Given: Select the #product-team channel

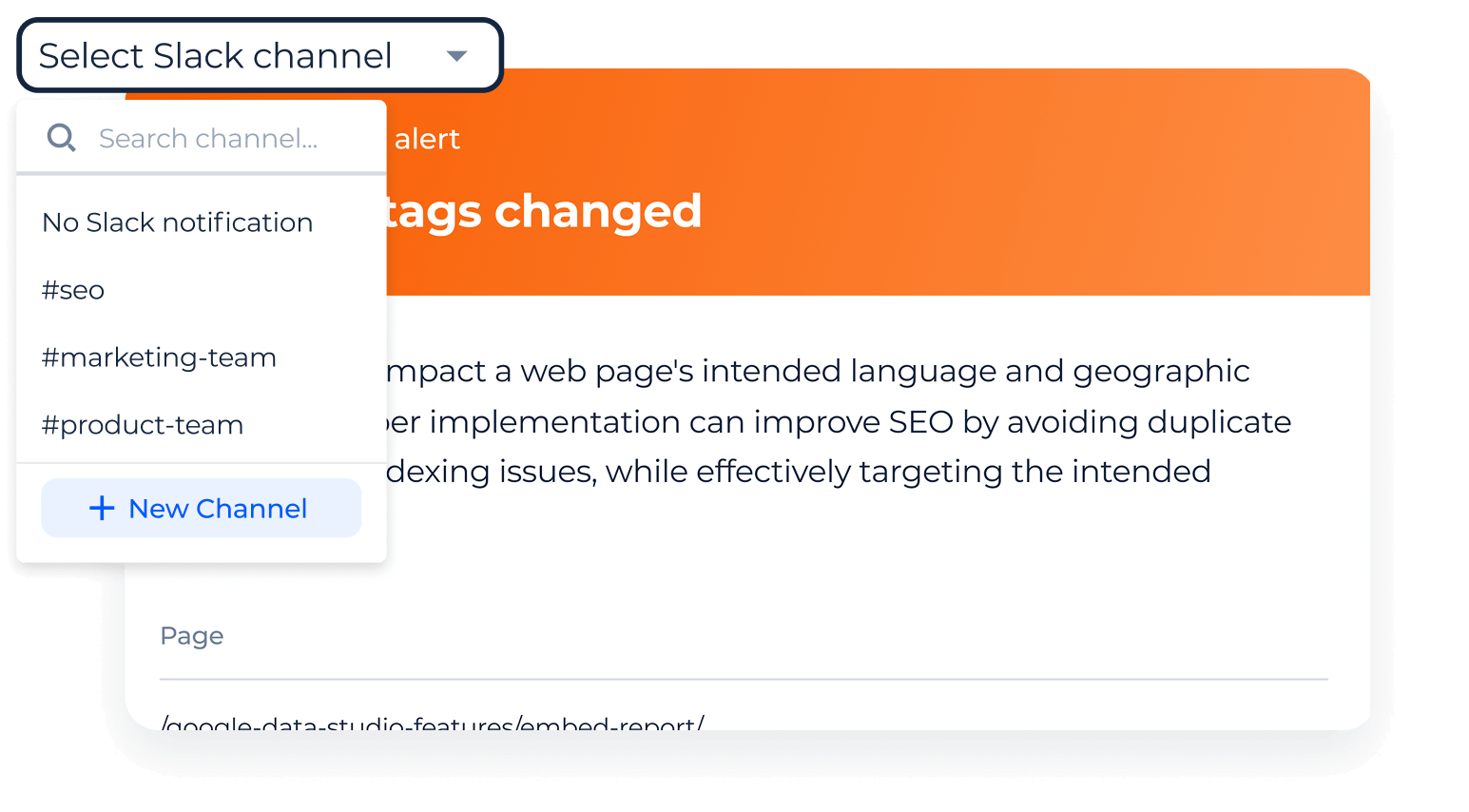Looking at the screenshot, I should (x=143, y=425).
